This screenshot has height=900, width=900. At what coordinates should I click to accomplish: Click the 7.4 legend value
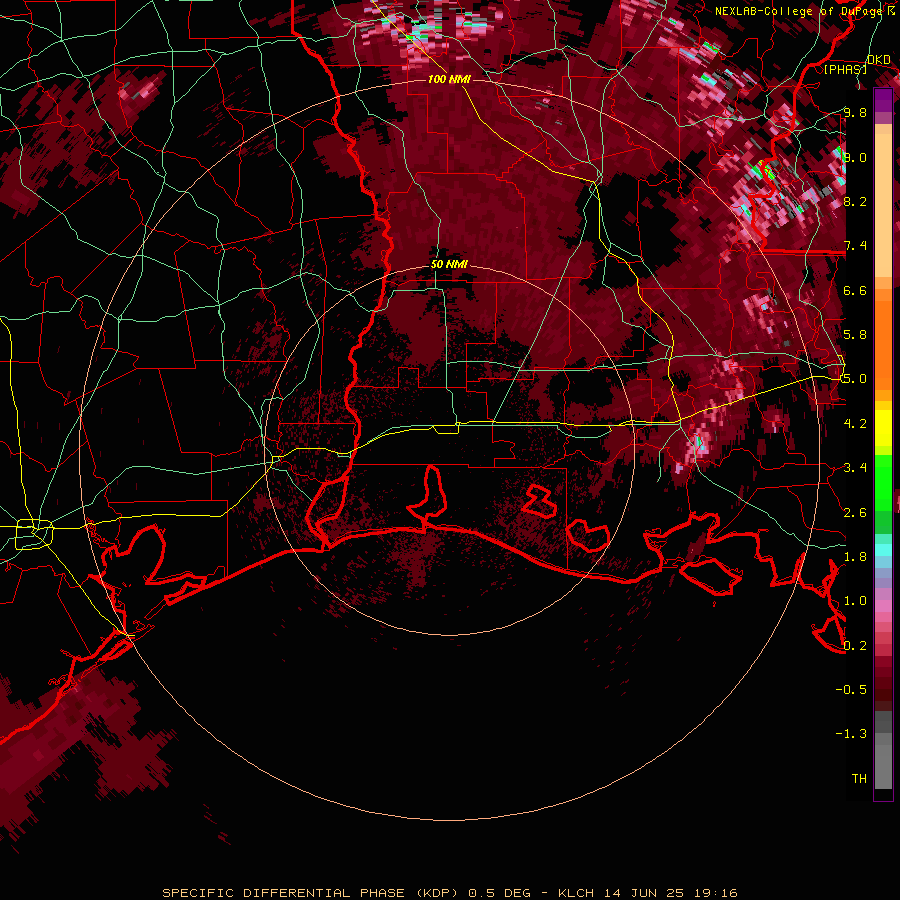(x=855, y=246)
